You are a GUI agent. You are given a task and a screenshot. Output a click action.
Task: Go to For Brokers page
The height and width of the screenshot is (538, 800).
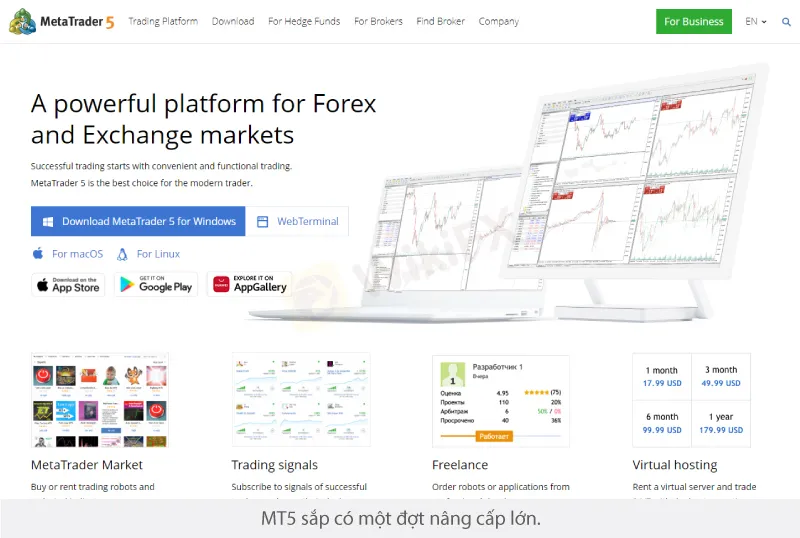tap(379, 21)
